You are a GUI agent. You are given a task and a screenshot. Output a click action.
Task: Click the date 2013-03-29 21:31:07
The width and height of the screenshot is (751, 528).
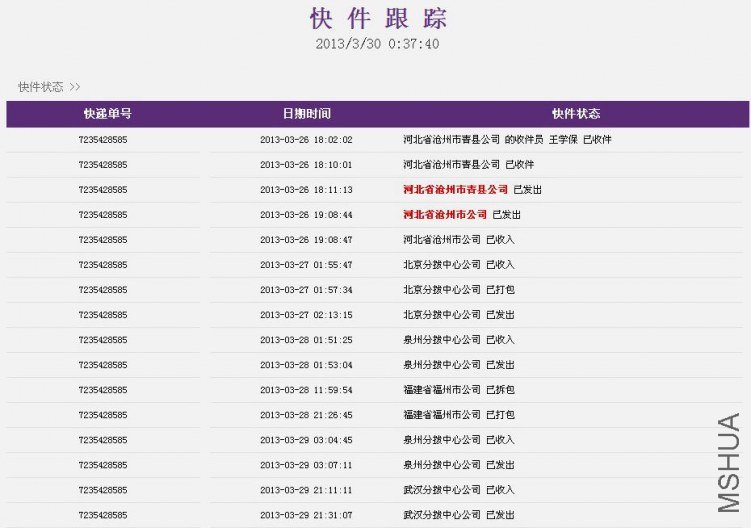click(x=306, y=515)
